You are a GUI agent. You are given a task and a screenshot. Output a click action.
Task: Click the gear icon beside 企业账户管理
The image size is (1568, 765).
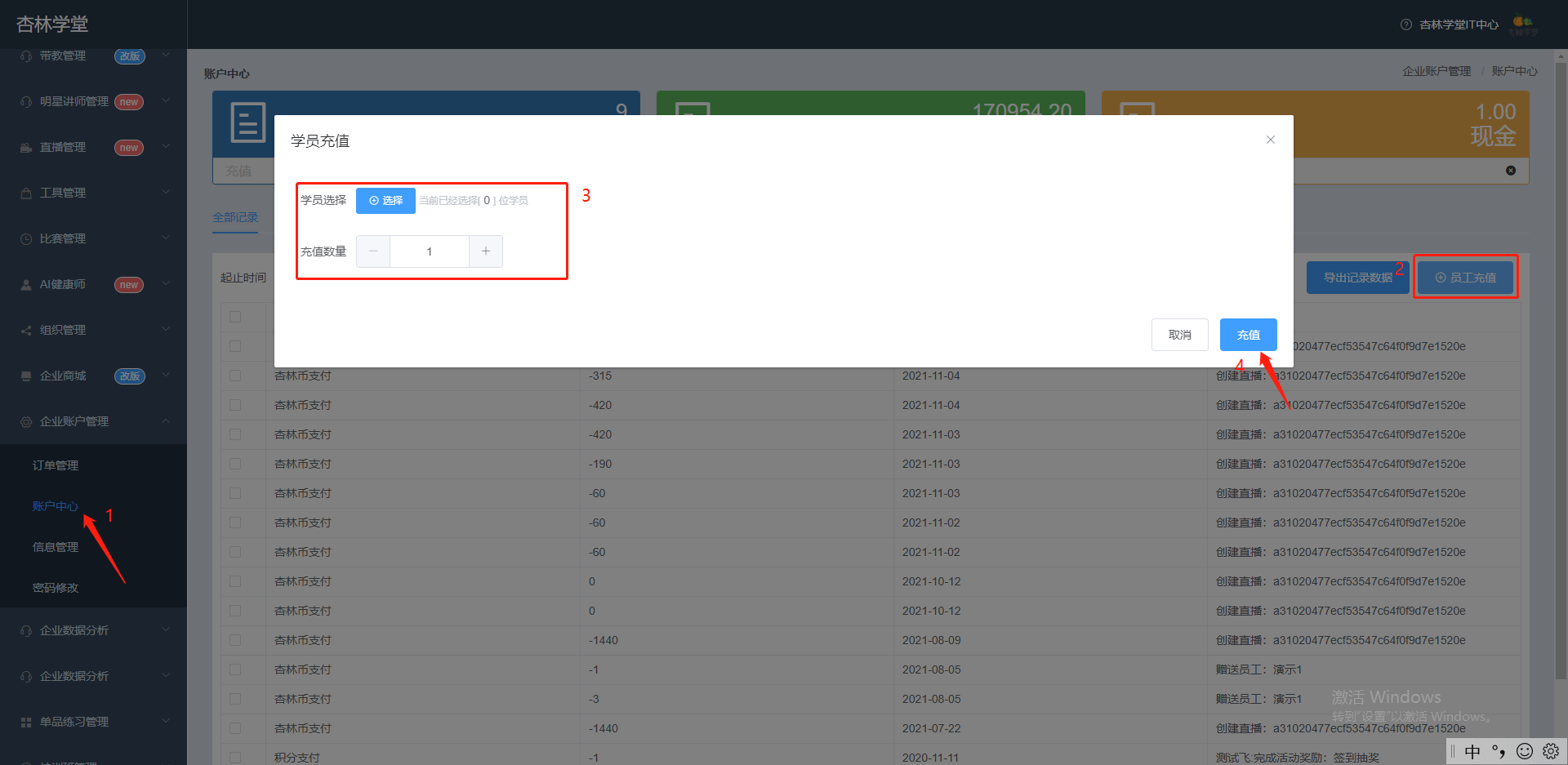26,422
